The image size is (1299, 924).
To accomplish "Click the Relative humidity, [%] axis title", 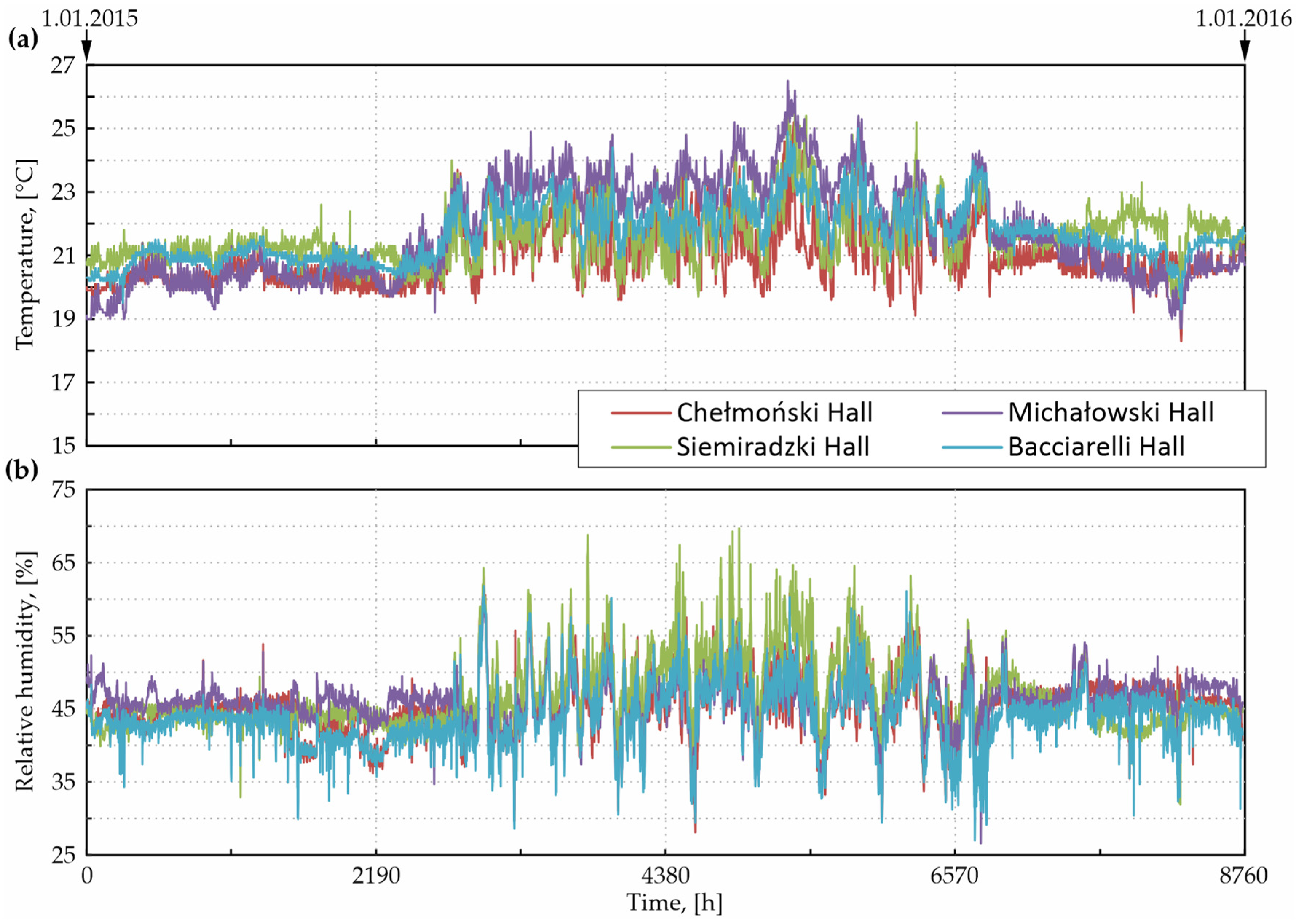I will [x=25, y=671].
